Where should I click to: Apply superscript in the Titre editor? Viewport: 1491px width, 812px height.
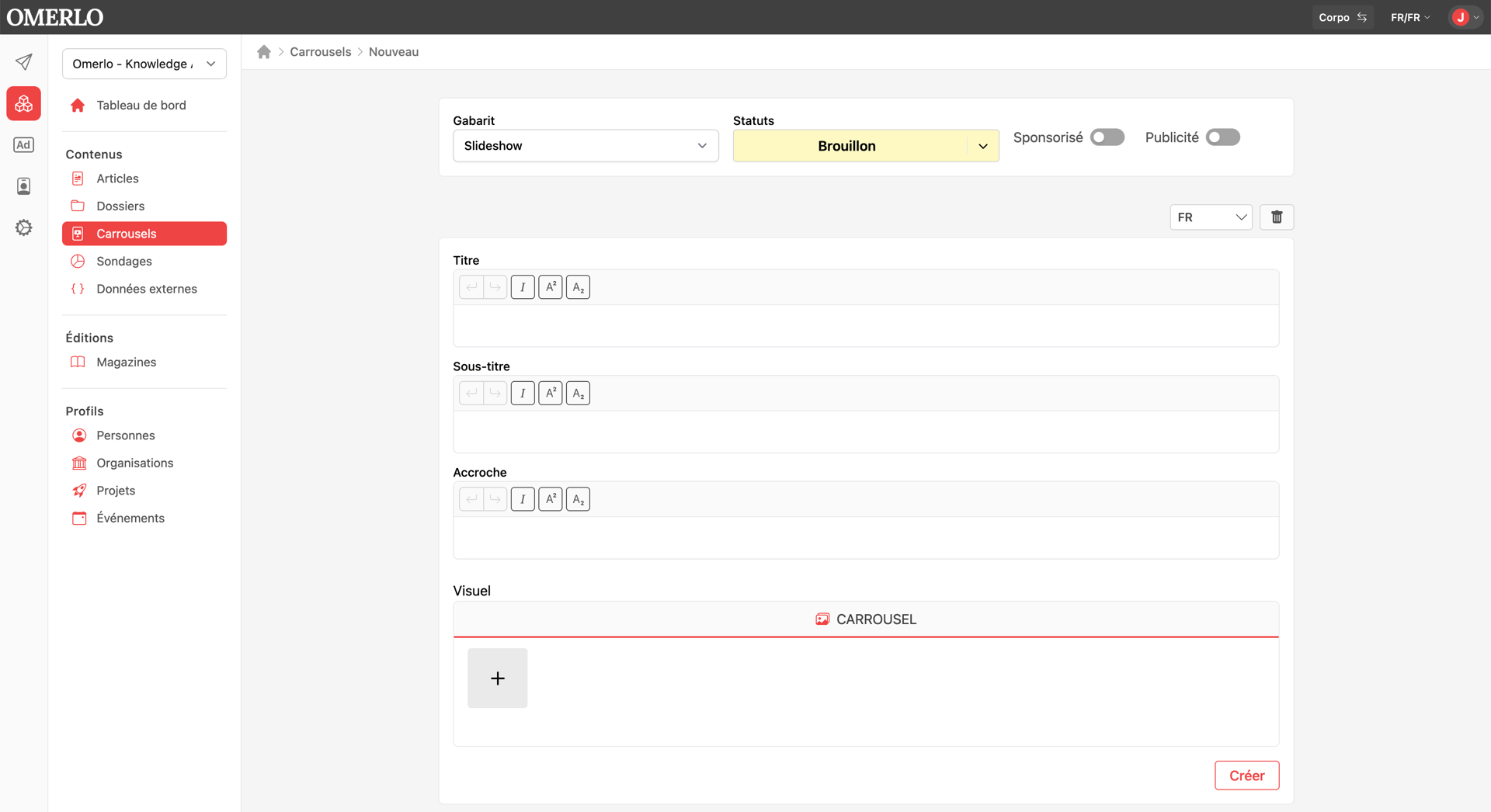(551, 287)
